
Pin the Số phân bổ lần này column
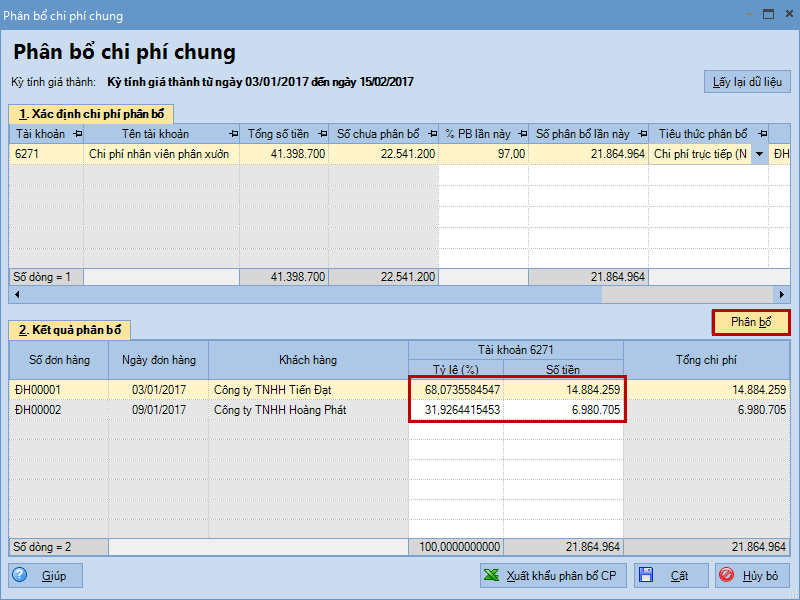coord(642,134)
